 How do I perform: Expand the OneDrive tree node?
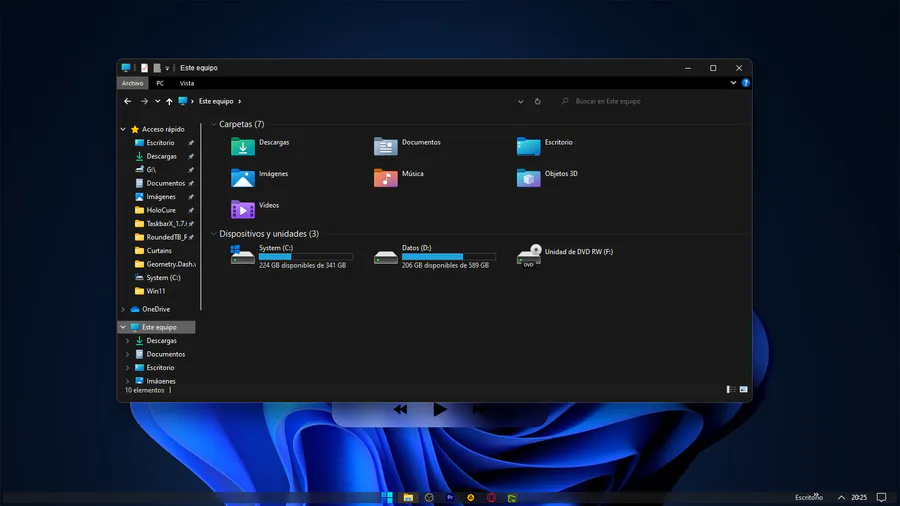click(x=123, y=309)
